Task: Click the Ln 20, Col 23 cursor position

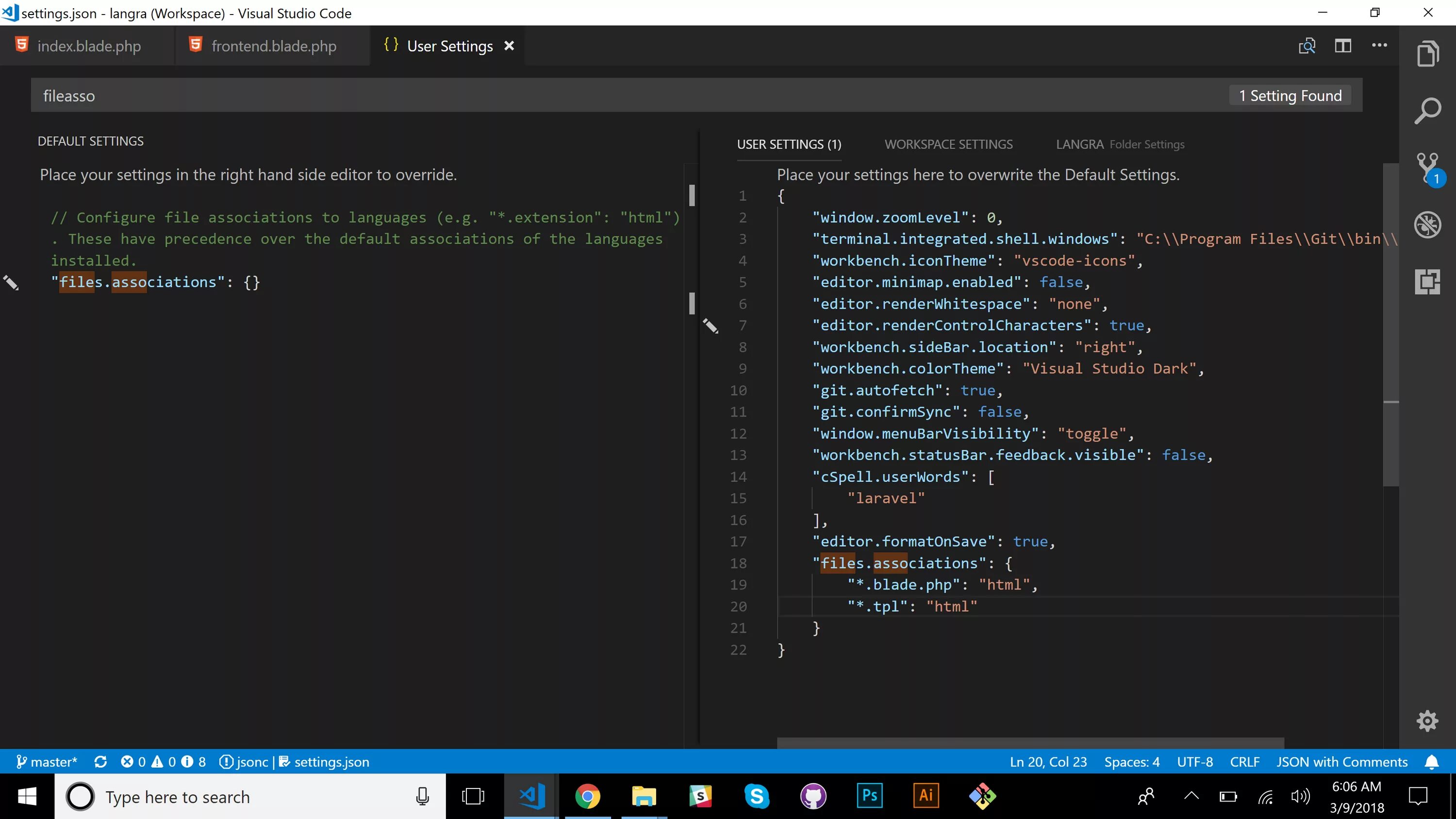Action: click(1048, 762)
